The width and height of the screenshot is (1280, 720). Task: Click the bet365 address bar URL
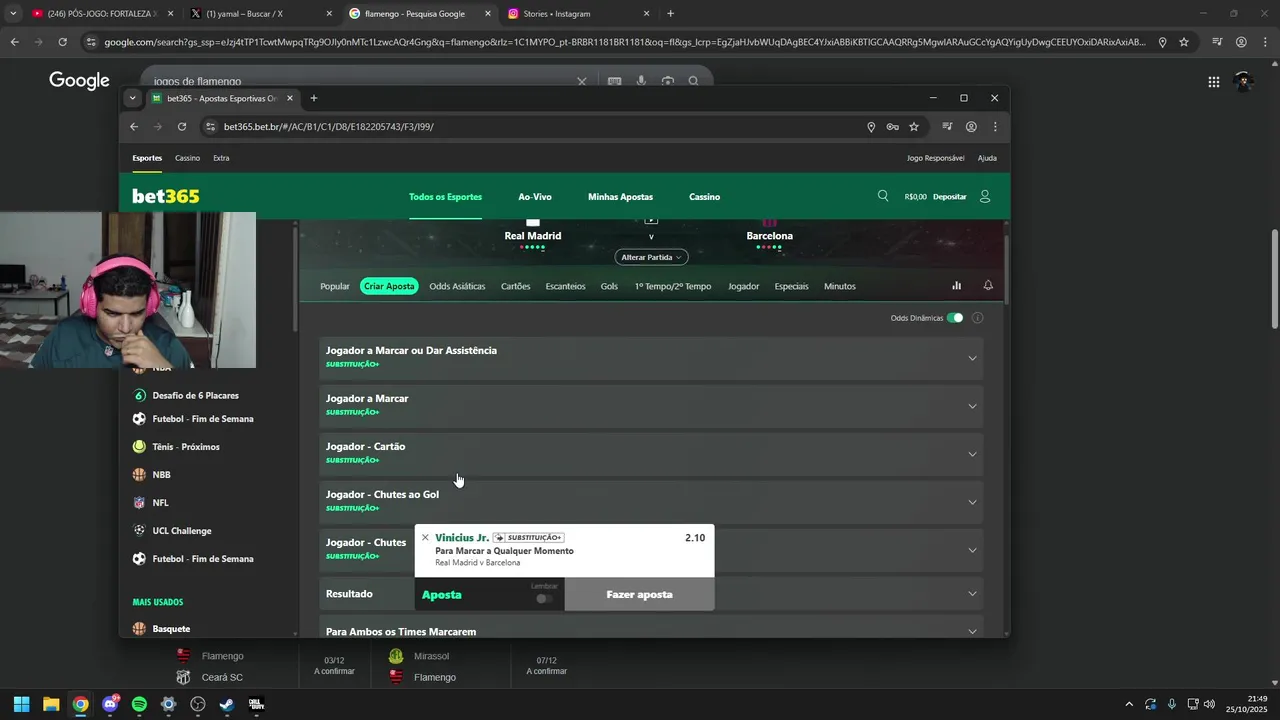click(329, 127)
